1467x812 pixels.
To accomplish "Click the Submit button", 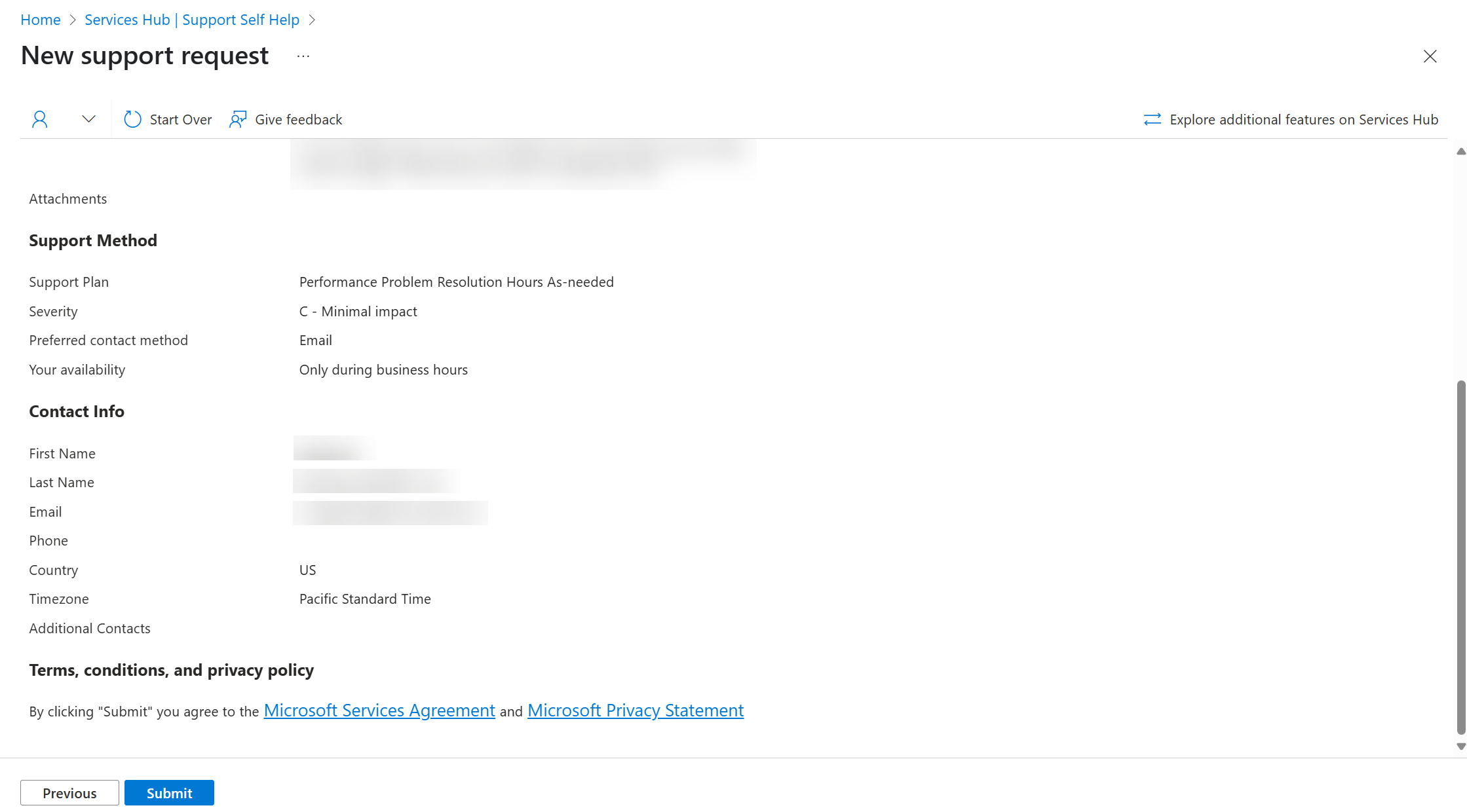I will tap(168, 792).
